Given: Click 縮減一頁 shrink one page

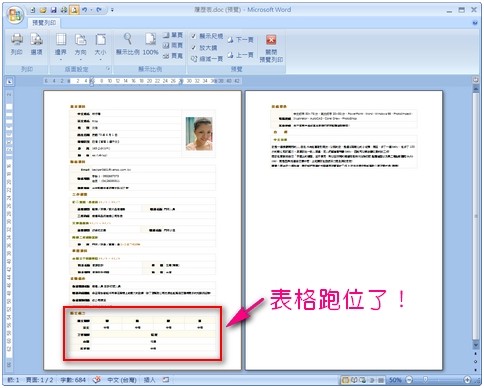Looking at the screenshot, I should point(207,59).
